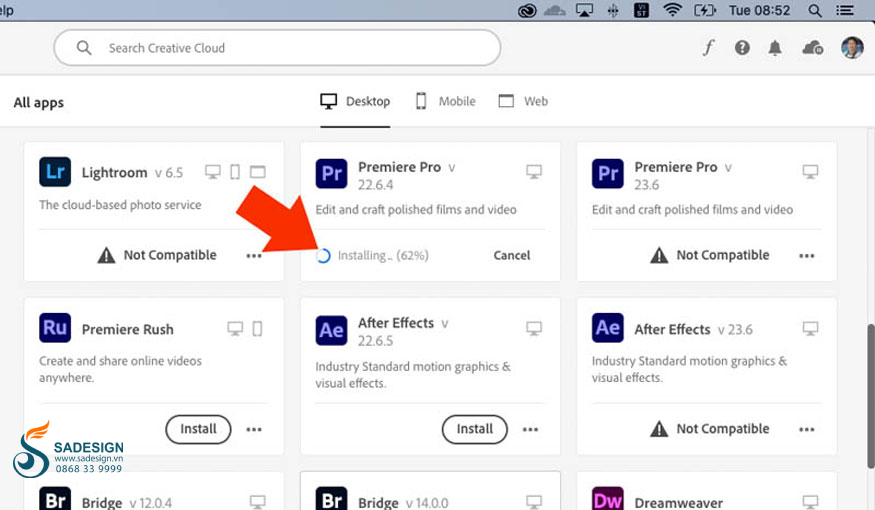
Task: Click the Premiere Pro 22.6.4 app icon
Action: click(331, 174)
